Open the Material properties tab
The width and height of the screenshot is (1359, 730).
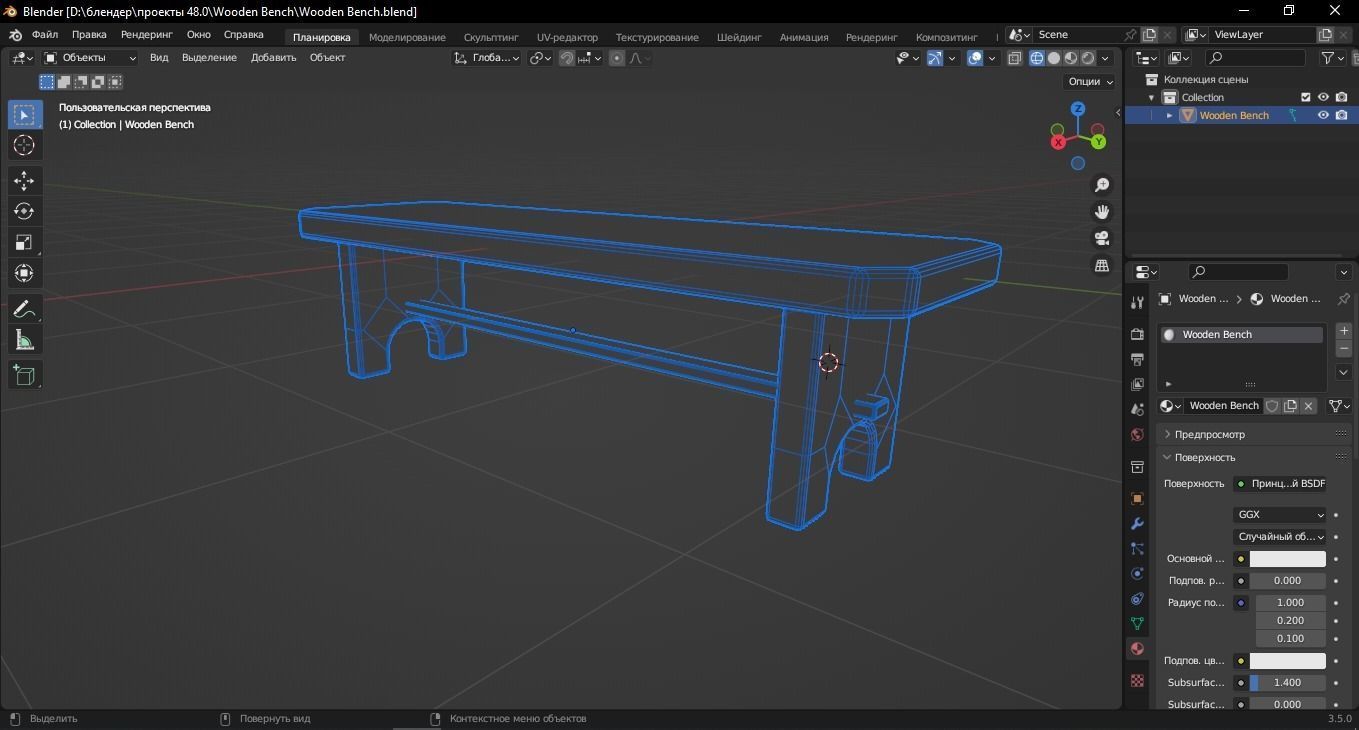tap(1137, 649)
